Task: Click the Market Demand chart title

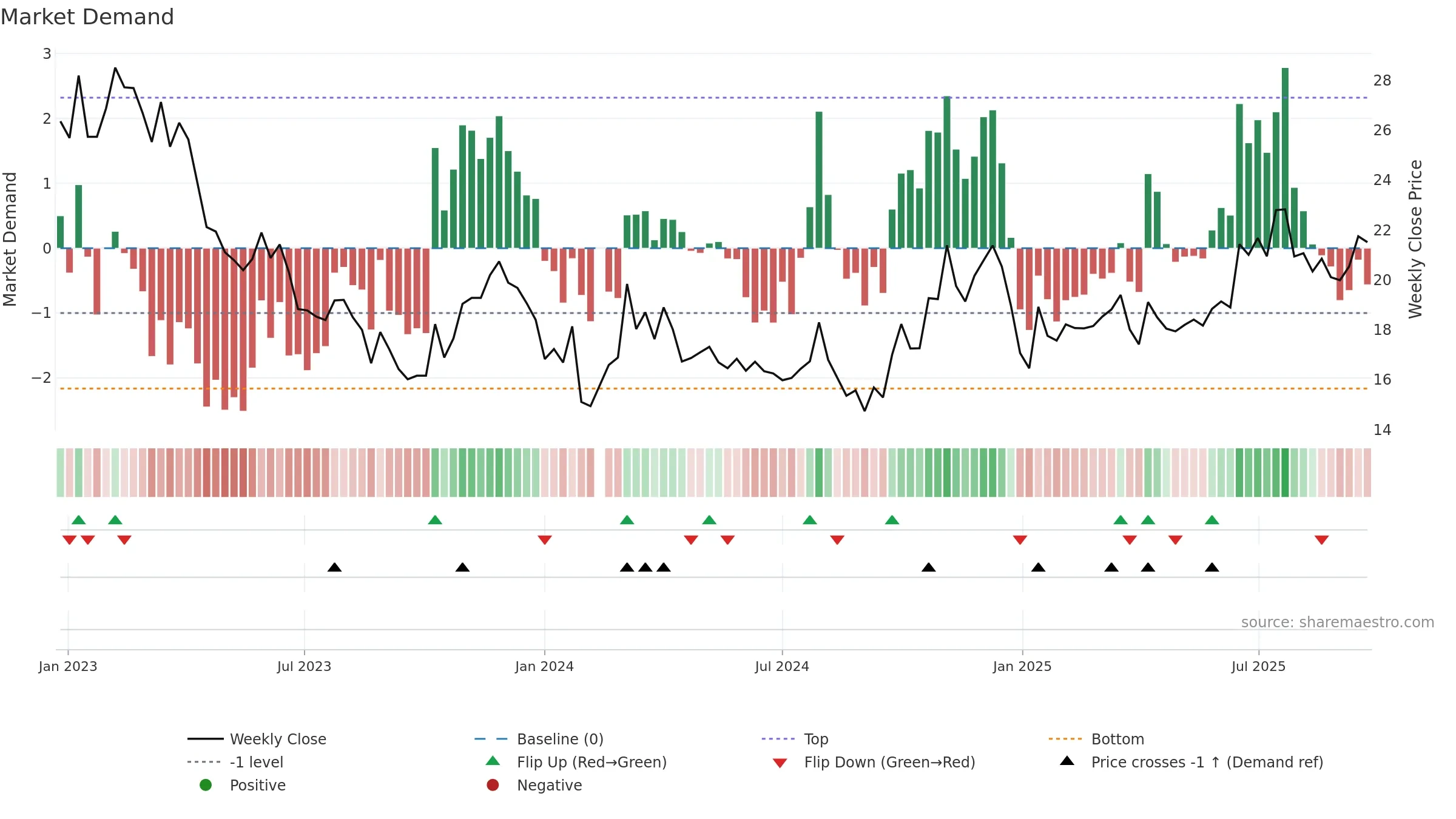Action: tap(87, 17)
